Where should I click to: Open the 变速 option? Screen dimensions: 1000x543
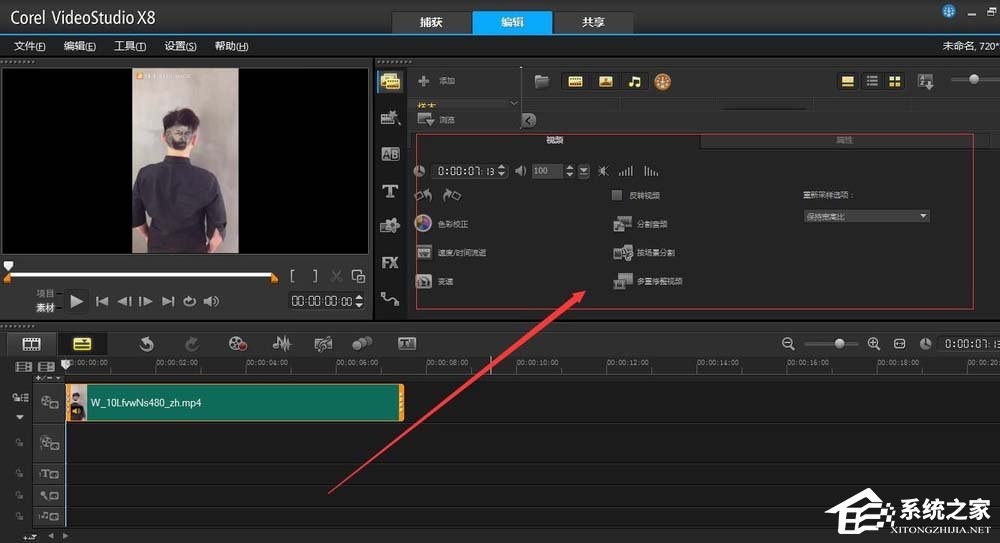434,281
